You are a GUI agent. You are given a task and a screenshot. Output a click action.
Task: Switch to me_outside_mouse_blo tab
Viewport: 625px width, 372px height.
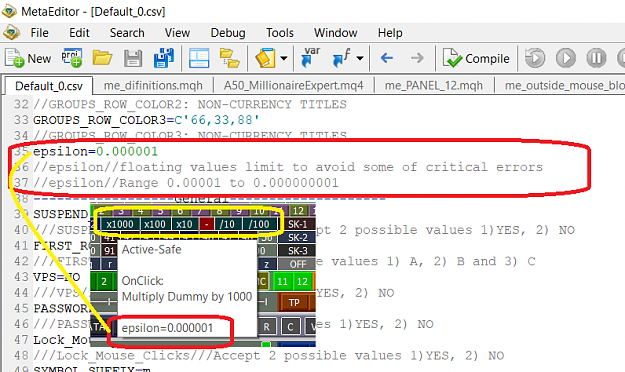564,85
